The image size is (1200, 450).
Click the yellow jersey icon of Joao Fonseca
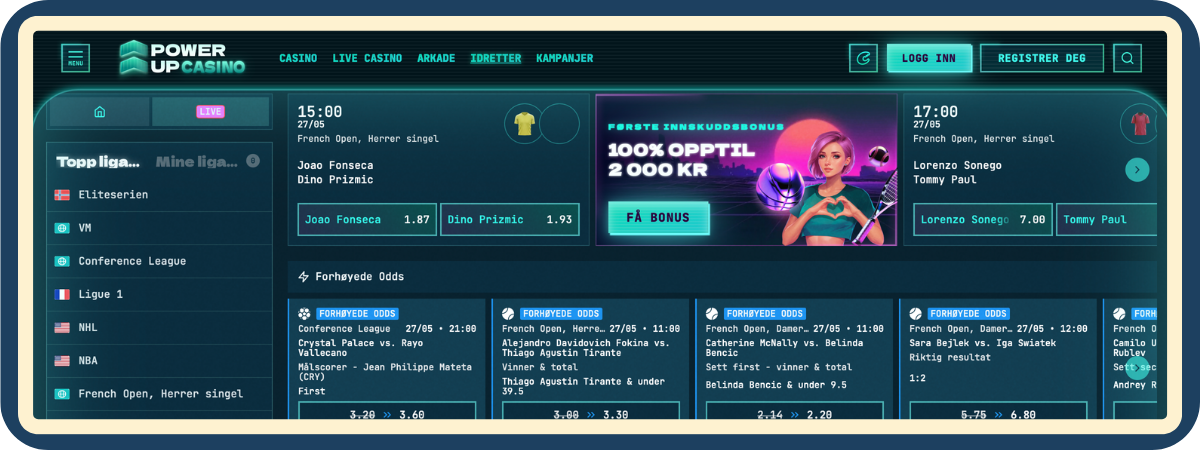click(x=524, y=123)
